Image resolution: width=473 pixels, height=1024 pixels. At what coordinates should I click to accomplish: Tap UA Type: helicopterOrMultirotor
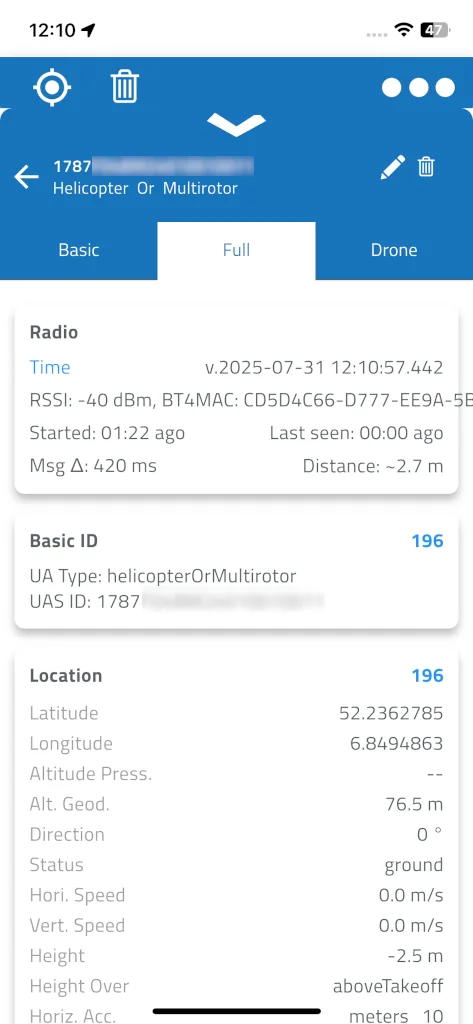pos(163,576)
